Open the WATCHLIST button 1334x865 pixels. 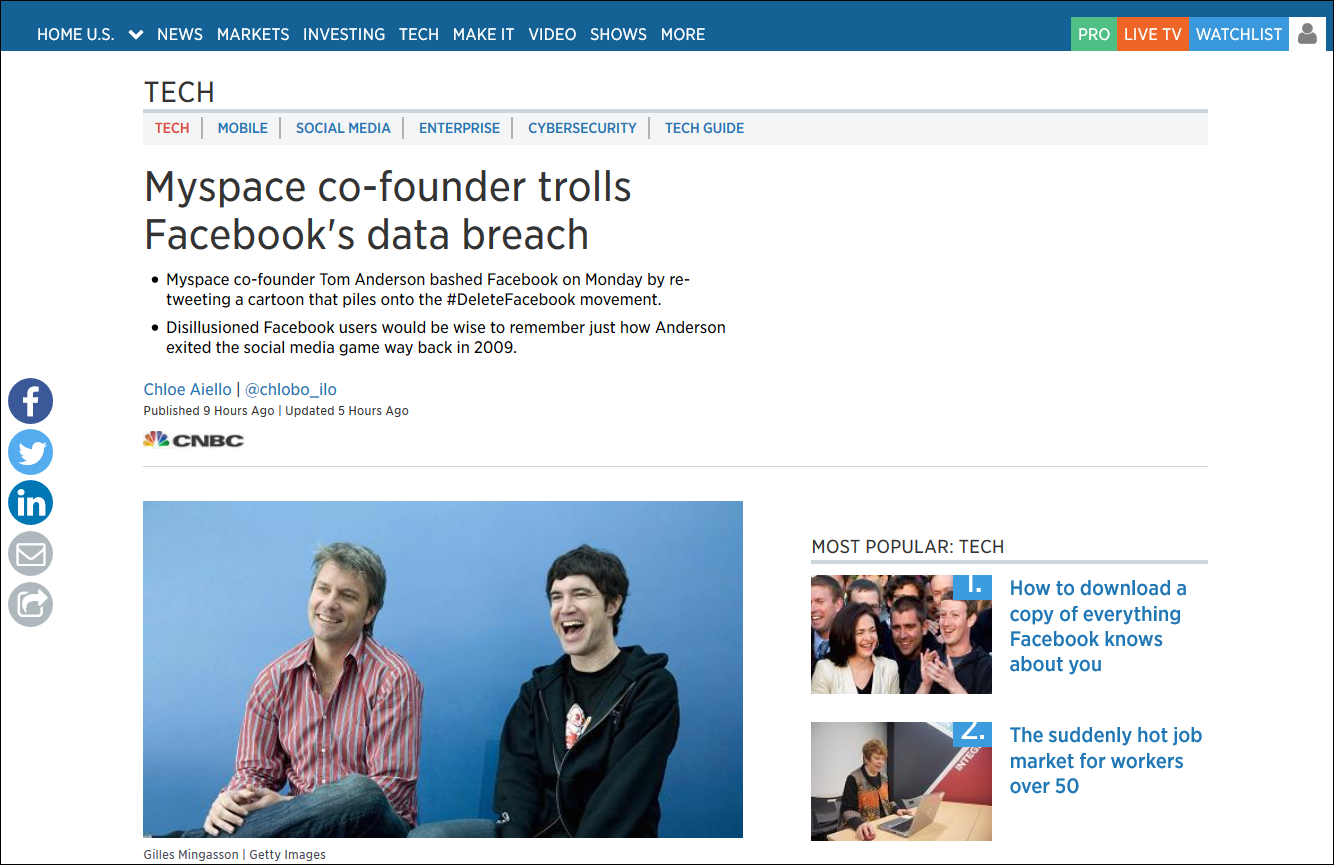[x=1239, y=34]
